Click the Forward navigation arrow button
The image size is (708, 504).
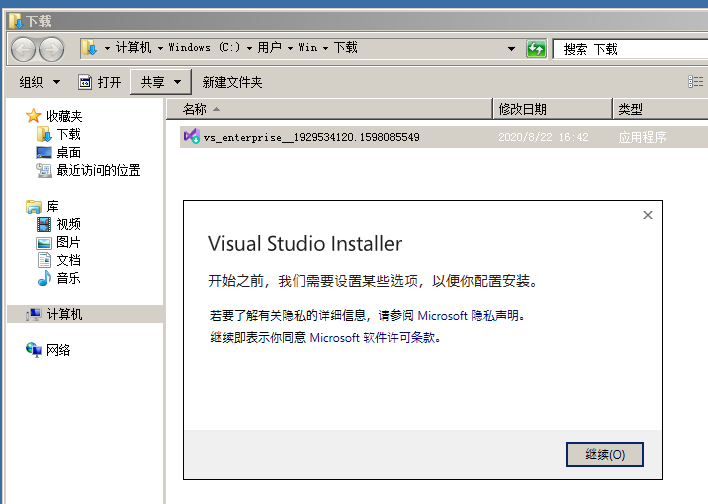coord(51,49)
